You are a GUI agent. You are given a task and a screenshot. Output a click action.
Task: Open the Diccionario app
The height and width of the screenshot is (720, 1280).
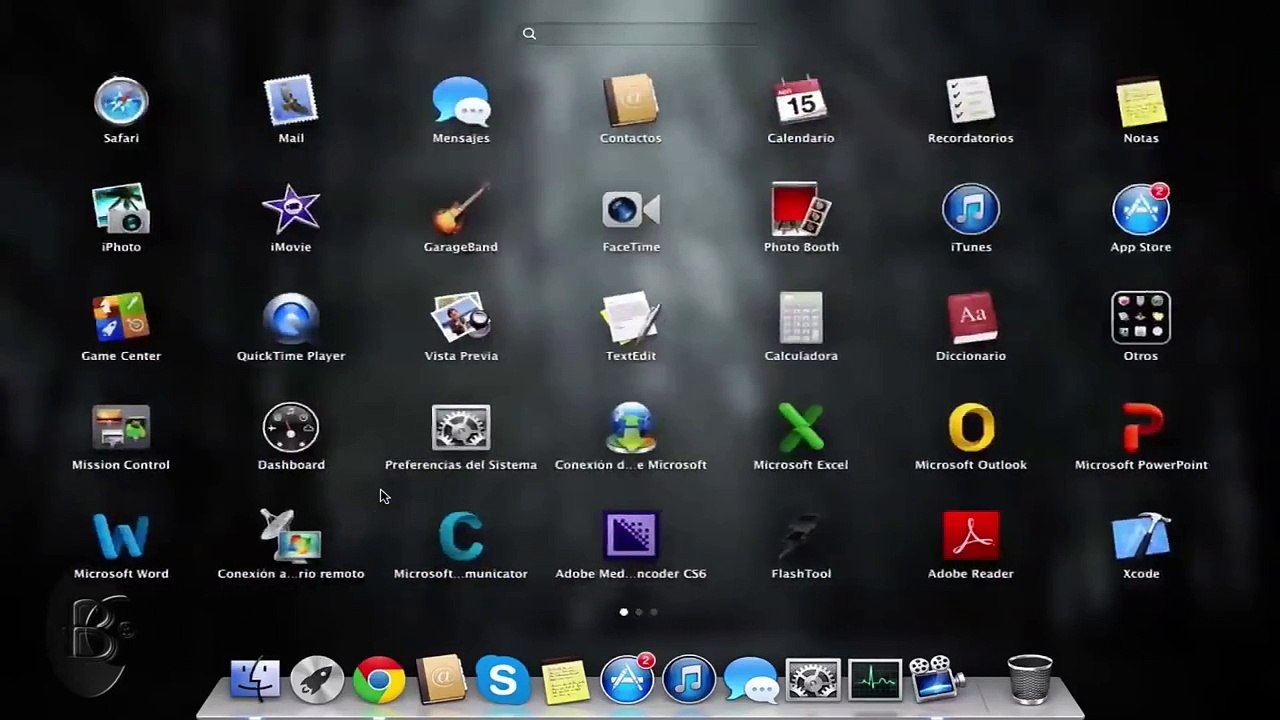(971, 320)
